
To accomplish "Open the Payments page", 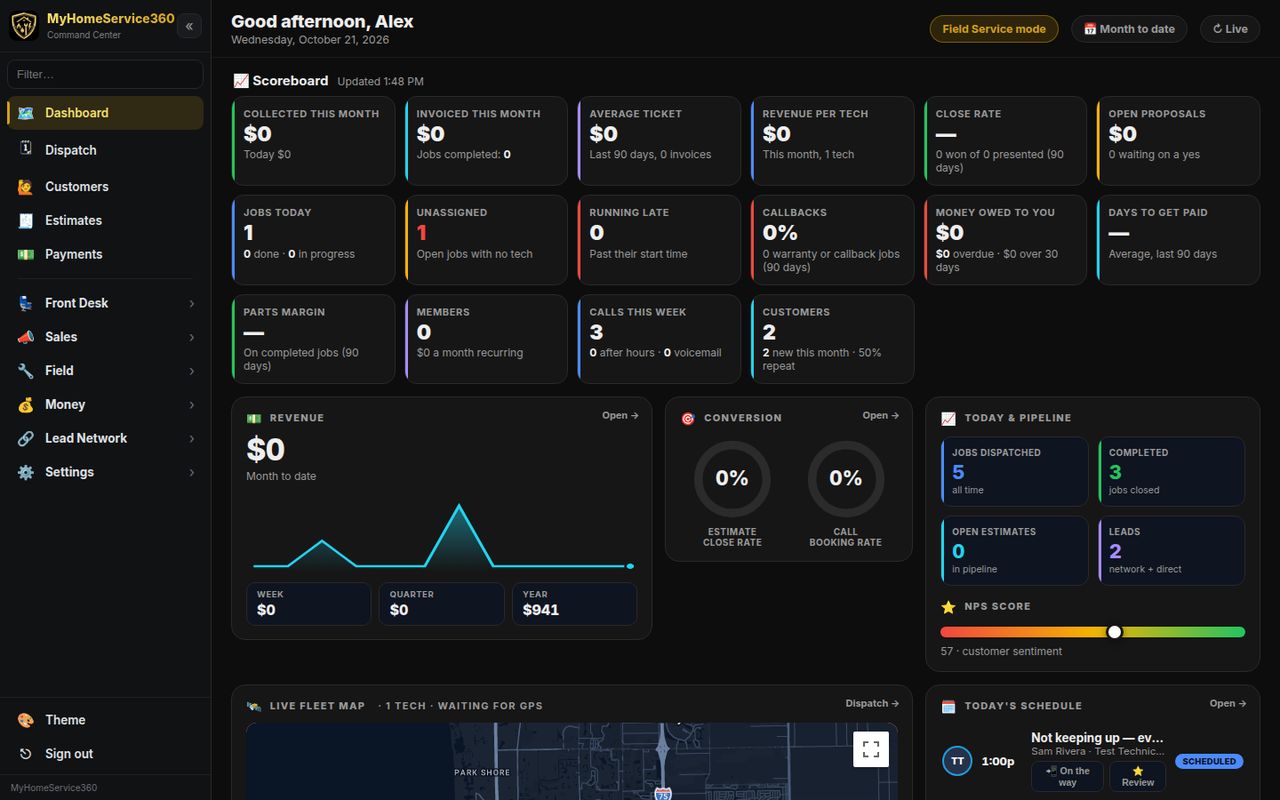I will pos(105,255).
